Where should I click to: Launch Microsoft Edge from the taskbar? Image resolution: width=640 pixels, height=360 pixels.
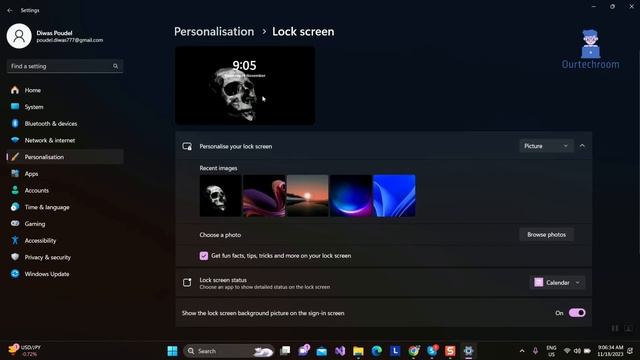tap(377, 351)
